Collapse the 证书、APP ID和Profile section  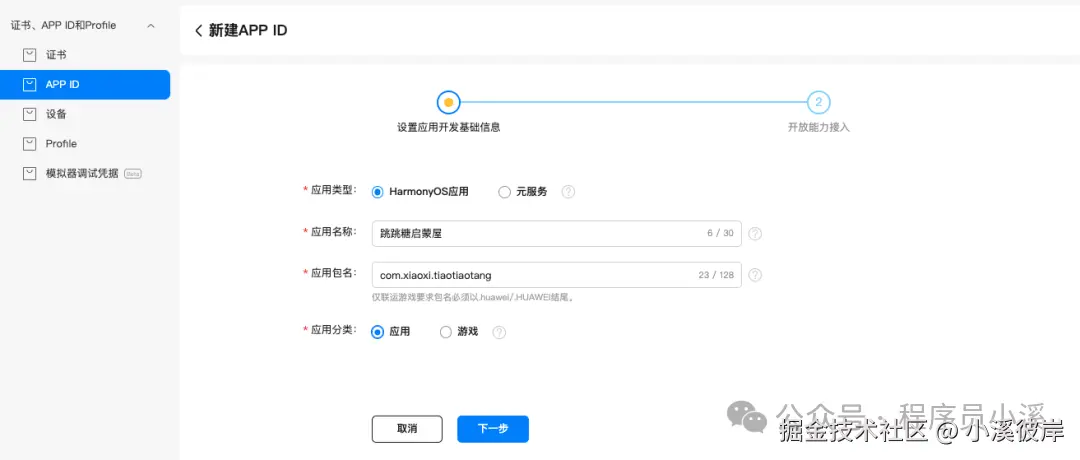pyautogui.click(x=150, y=25)
